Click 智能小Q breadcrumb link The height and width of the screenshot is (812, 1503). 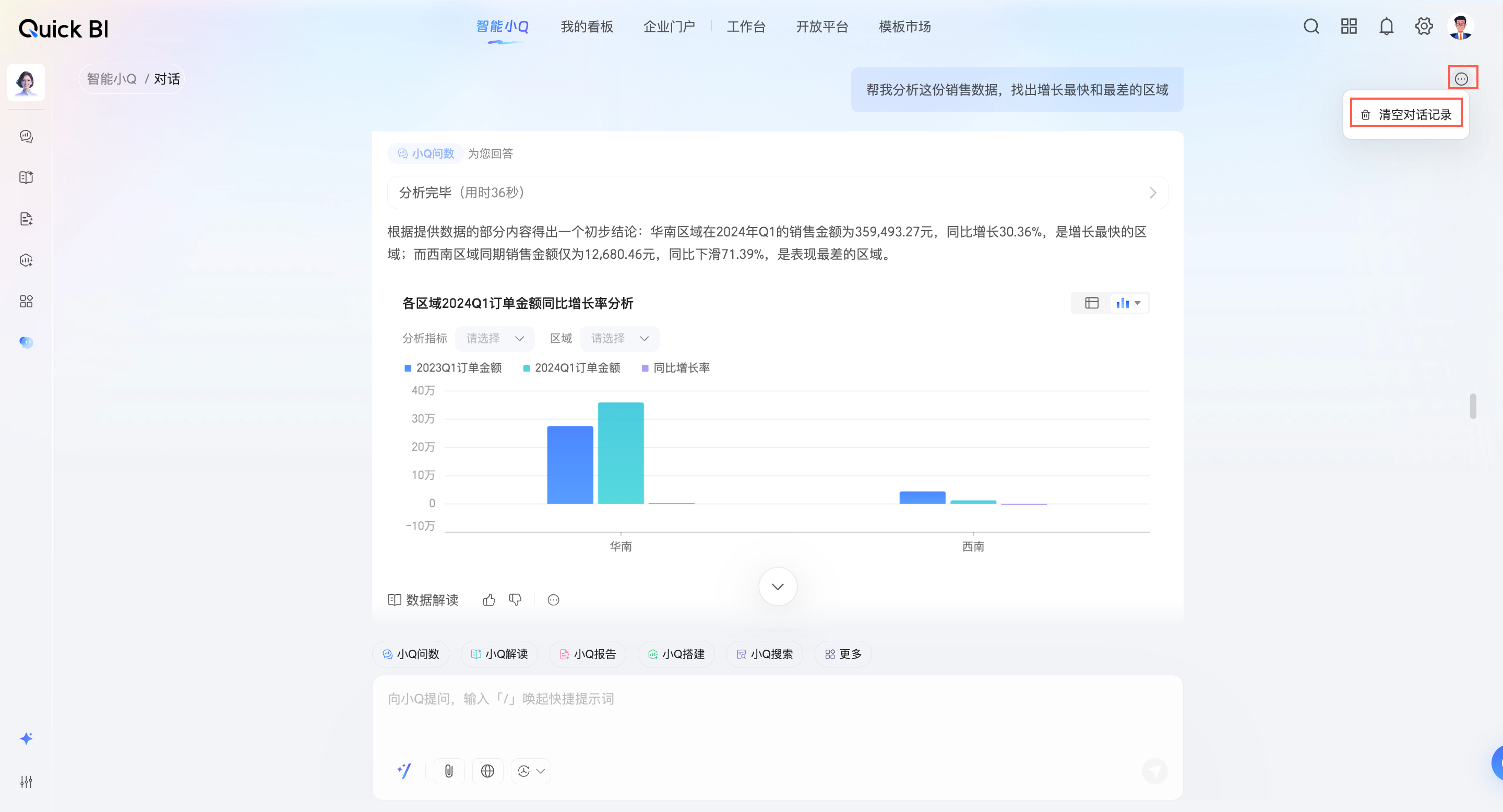click(112, 79)
